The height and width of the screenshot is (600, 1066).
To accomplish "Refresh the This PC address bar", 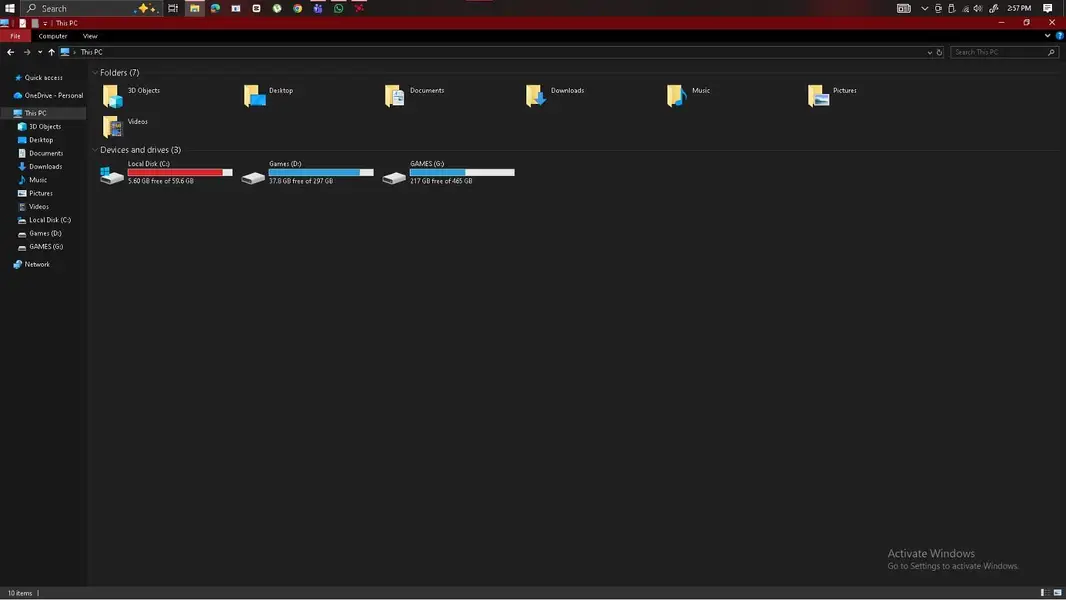I will point(940,52).
